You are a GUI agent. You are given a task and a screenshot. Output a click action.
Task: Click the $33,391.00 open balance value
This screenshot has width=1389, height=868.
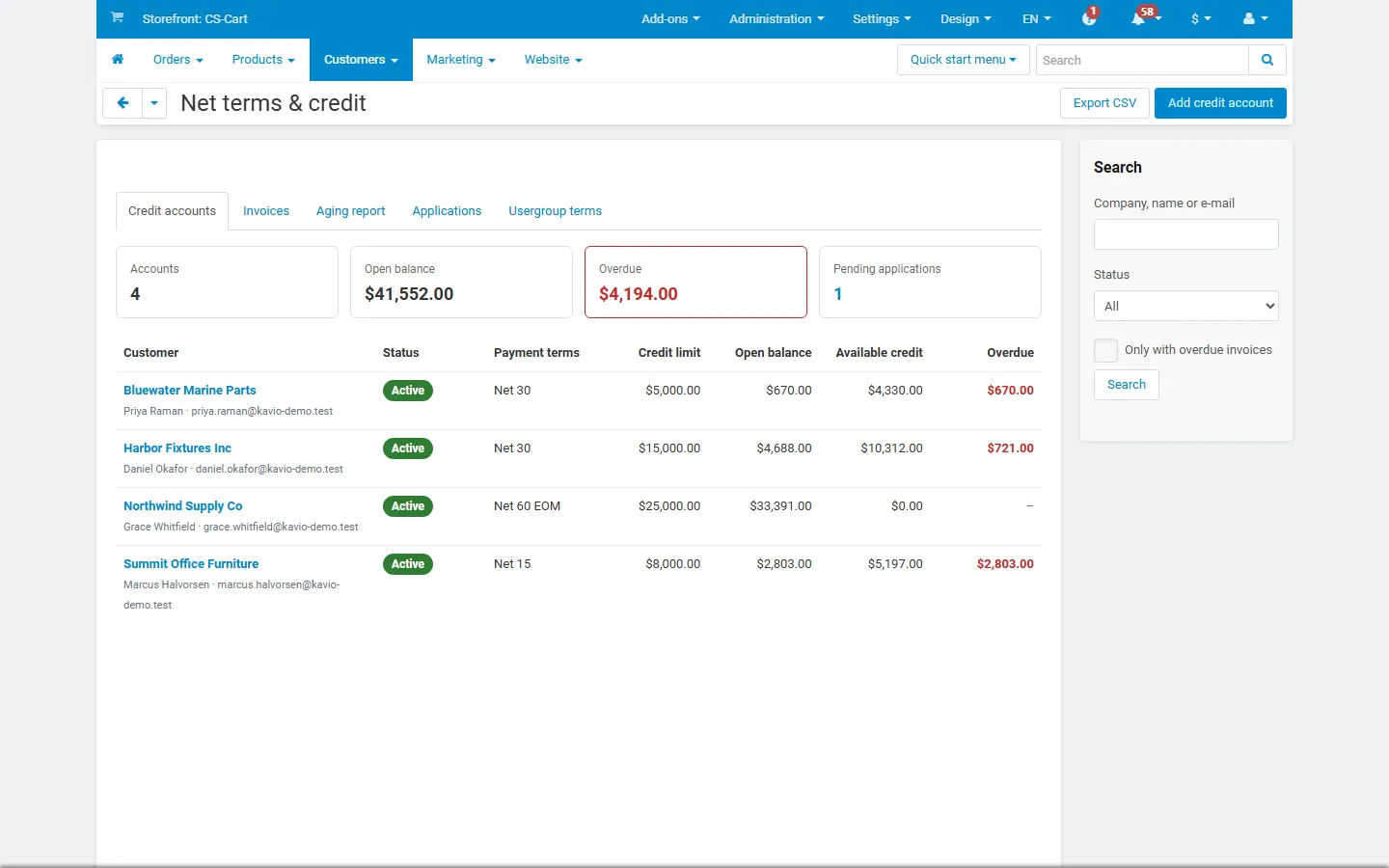pos(780,506)
